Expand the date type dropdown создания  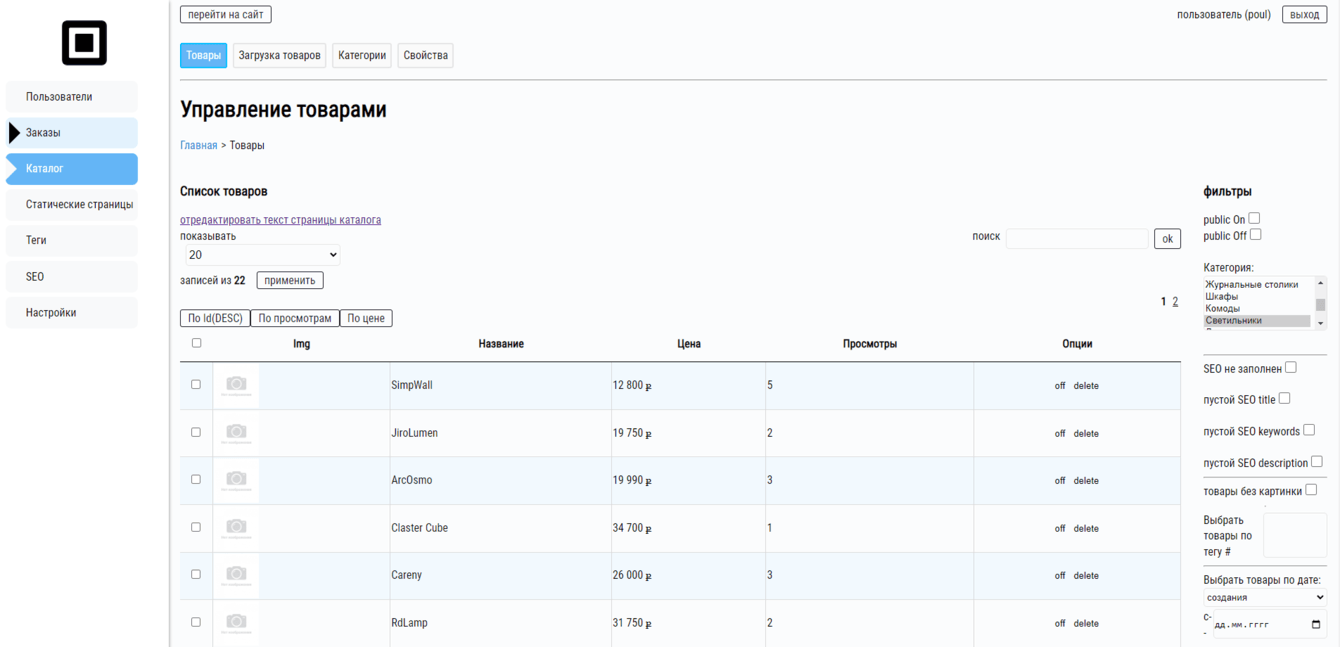[1265, 597]
